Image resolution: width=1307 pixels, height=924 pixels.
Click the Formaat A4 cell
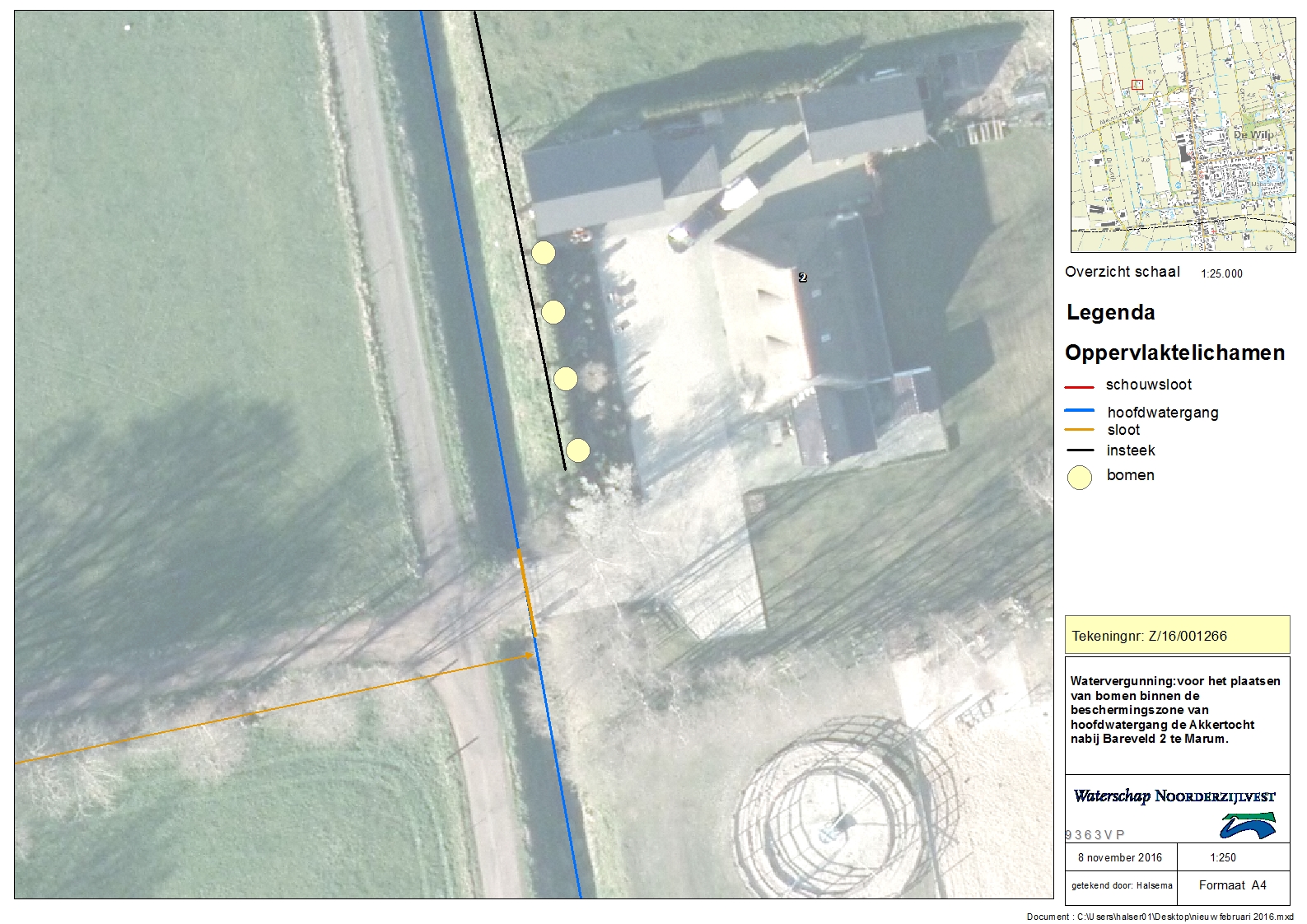click(x=1232, y=885)
